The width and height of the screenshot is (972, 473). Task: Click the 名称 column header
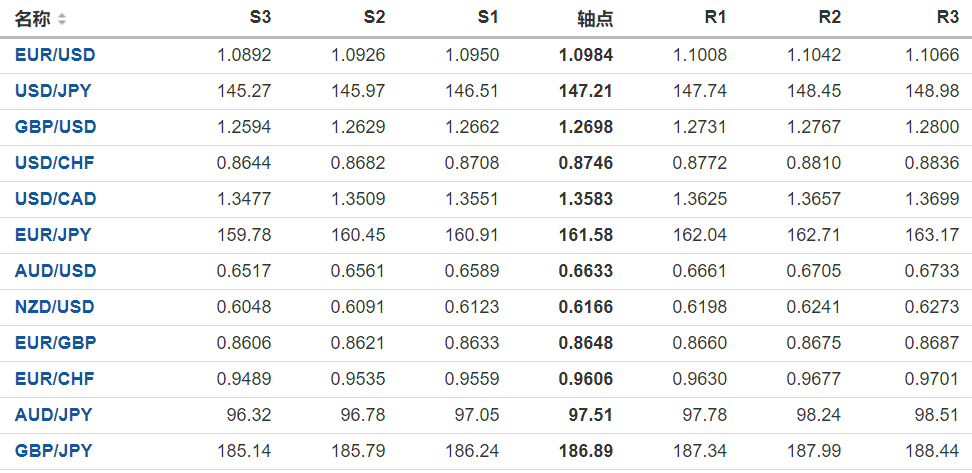[32, 19]
